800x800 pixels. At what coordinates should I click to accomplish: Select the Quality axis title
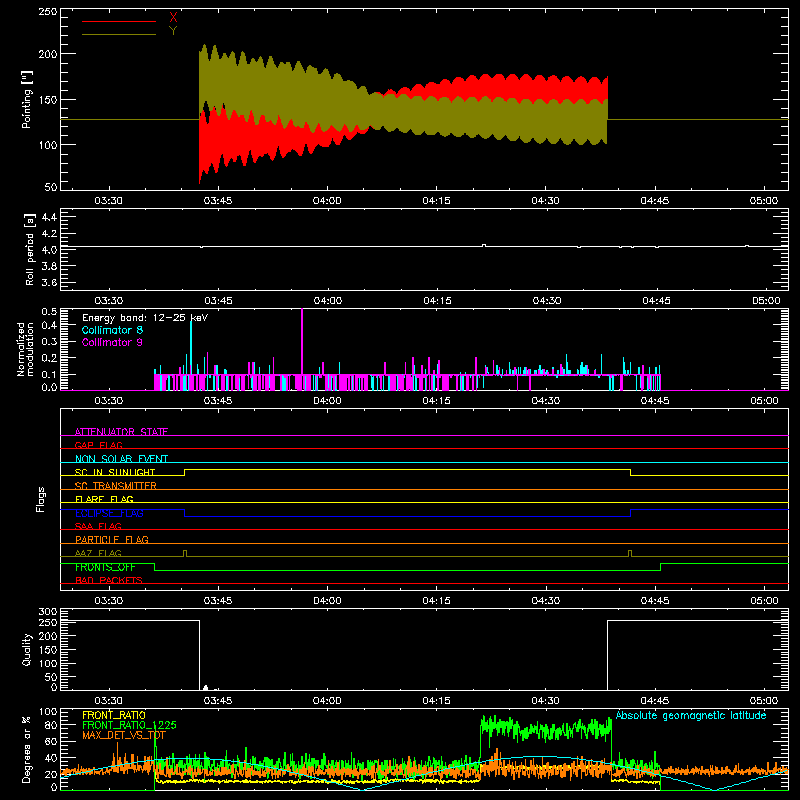point(27,649)
